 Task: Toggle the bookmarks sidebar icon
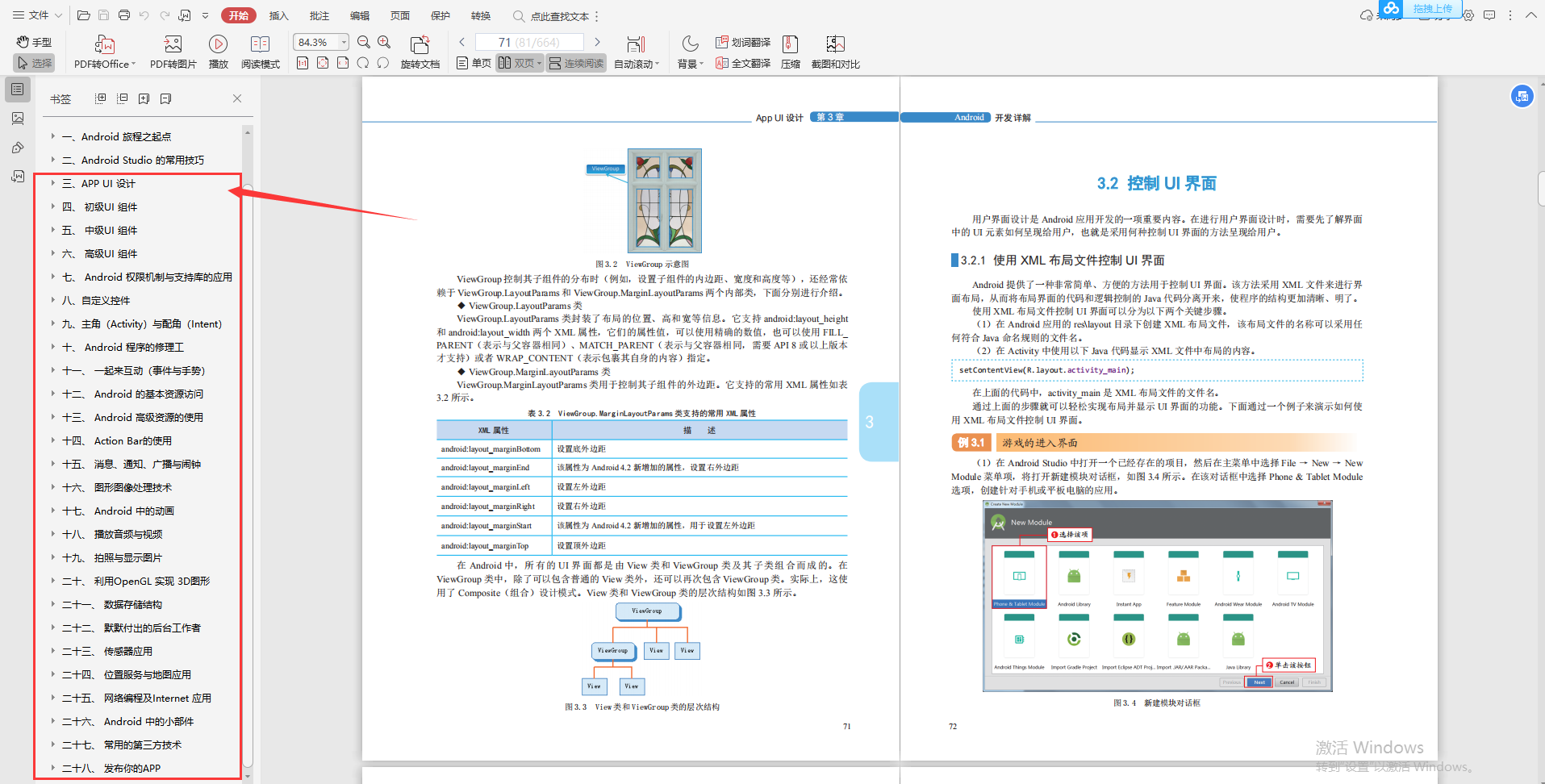(x=18, y=90)
